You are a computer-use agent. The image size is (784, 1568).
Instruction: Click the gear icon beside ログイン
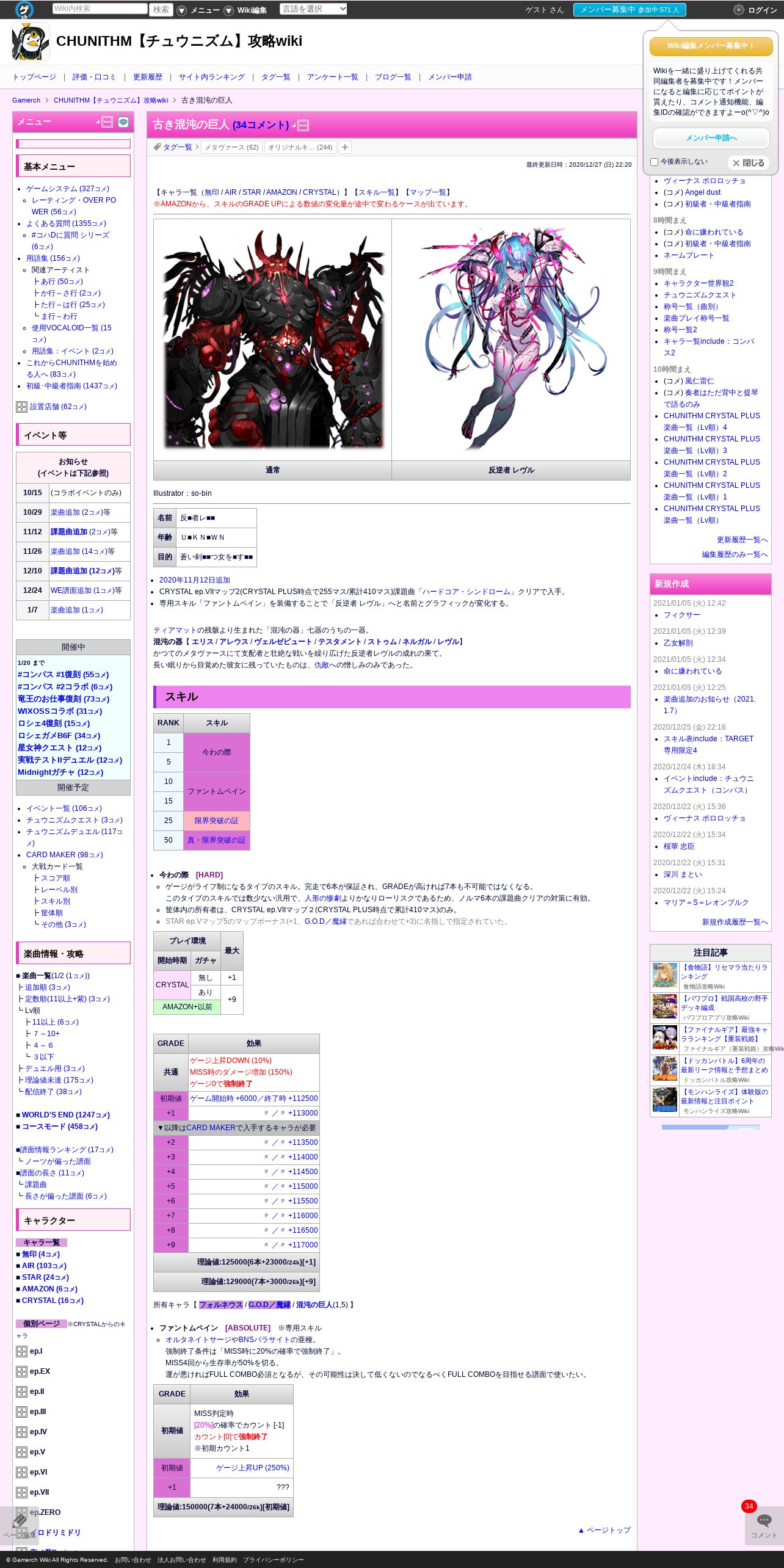coord(739,10)
